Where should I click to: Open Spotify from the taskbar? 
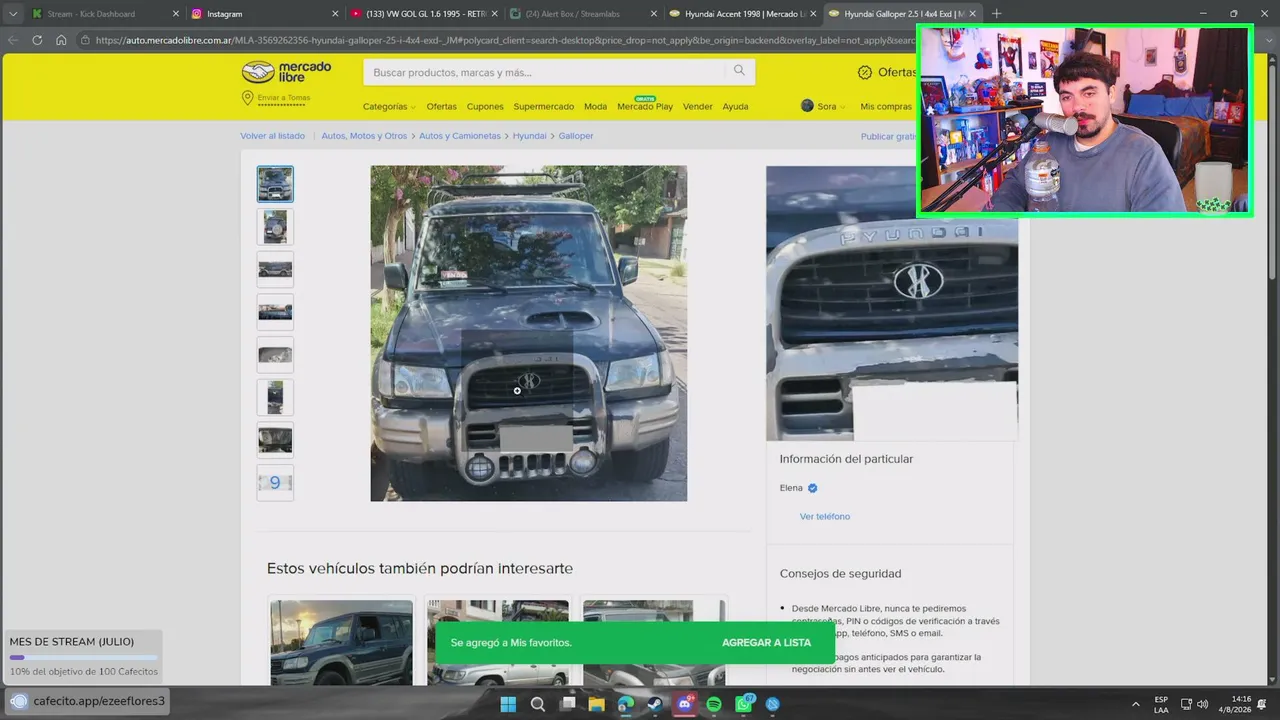pyautogui.click(x=714, y=704)
